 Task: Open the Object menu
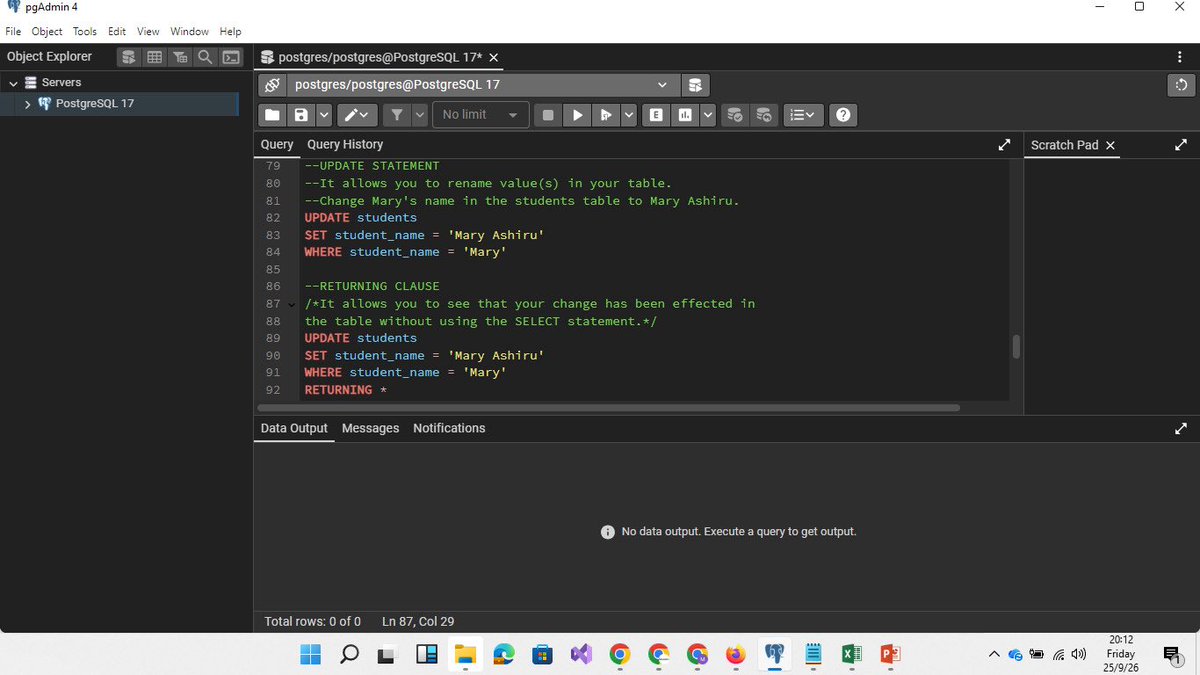click(47, 31)
